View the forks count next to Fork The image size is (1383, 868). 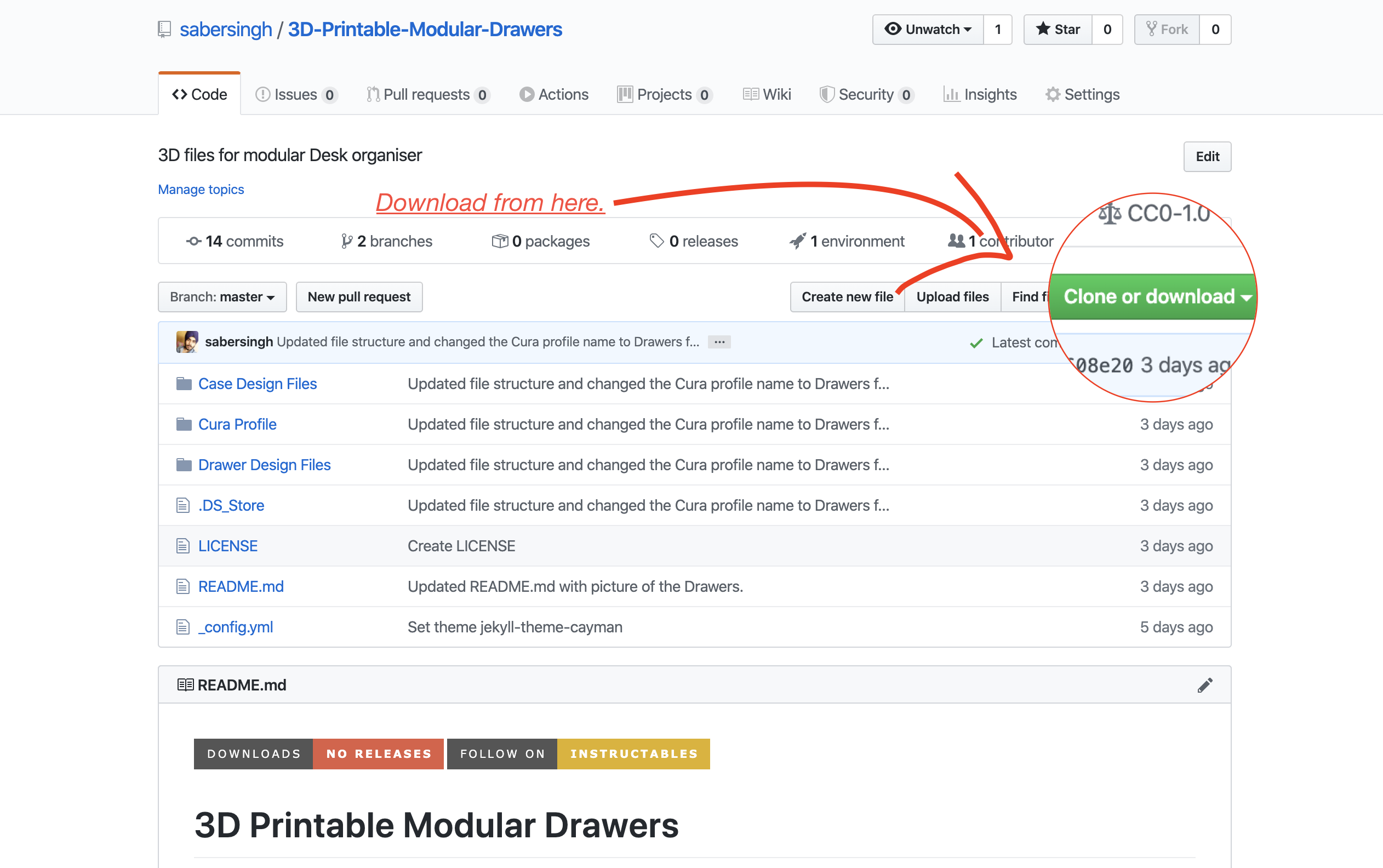pos(1215,29)
